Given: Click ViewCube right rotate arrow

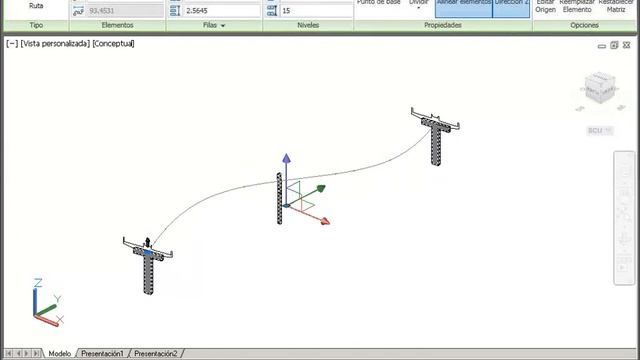Looking at the screenshot, I should (621, 108).
